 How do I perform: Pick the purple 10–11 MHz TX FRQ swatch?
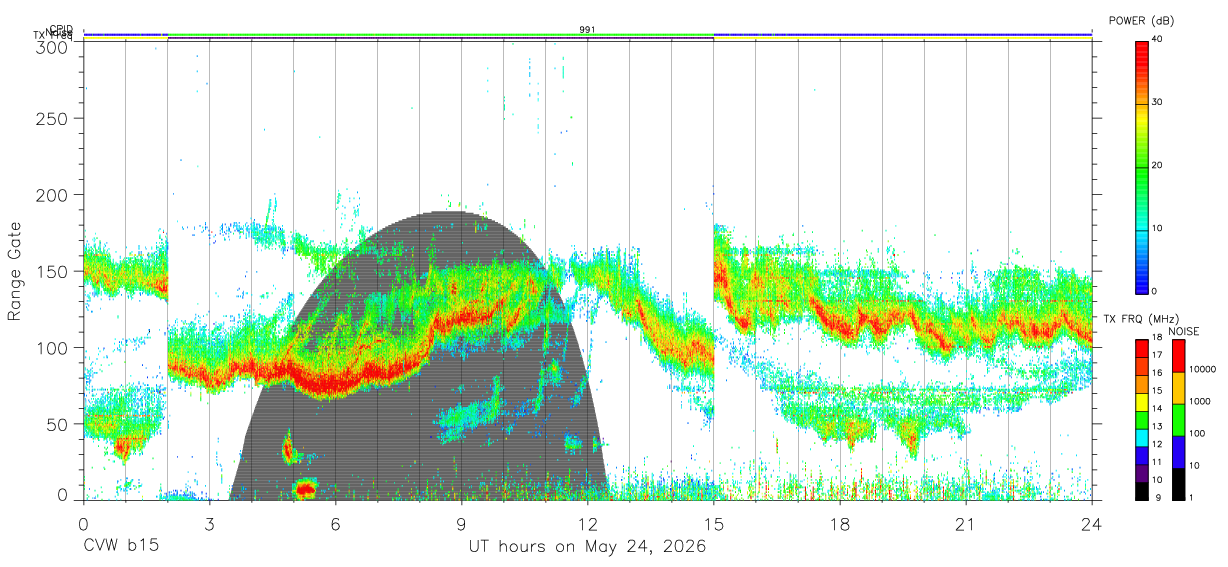(1142, 472)
